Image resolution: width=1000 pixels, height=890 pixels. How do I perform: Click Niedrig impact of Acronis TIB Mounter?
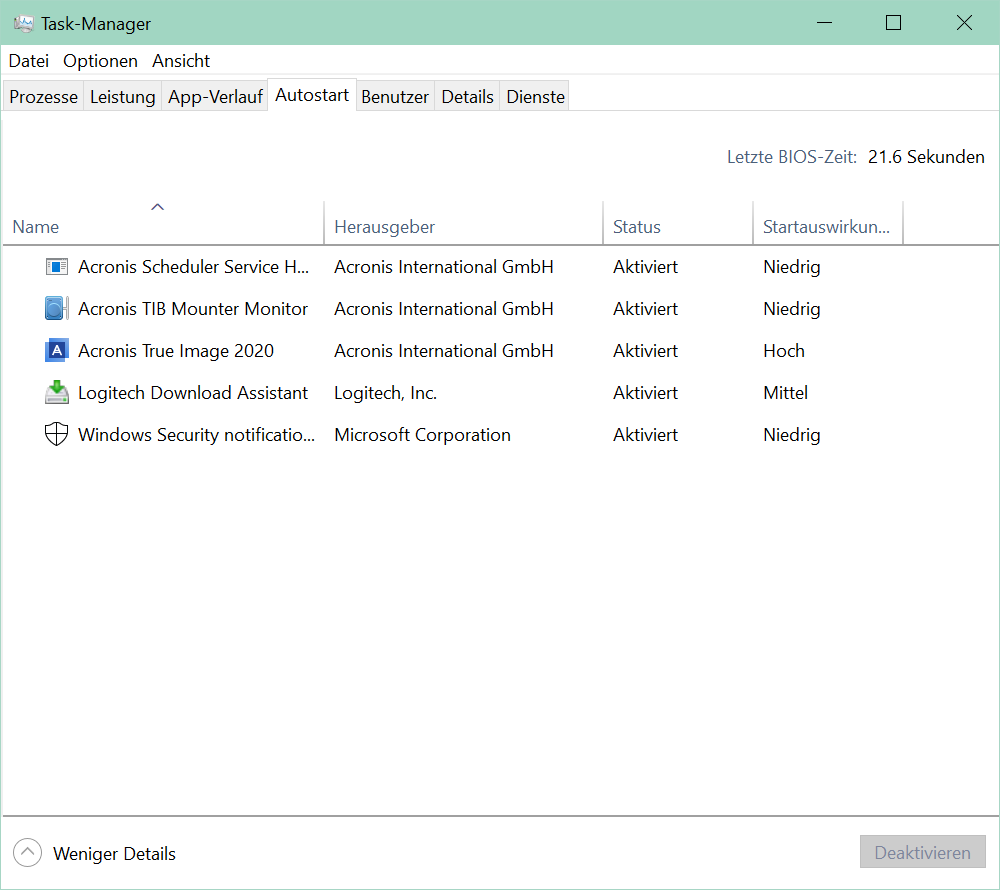(x=791, y=309)
